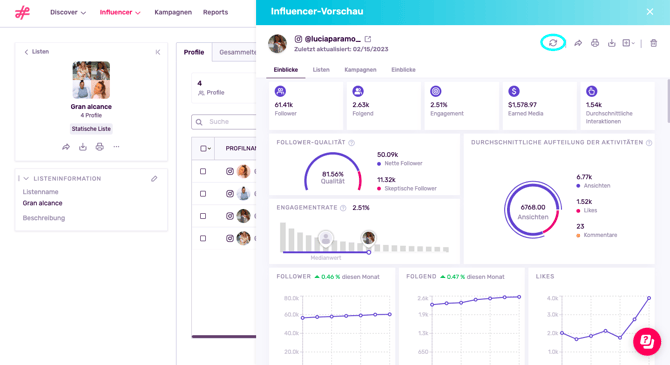Screen dimensions: 670x365
Task: Check the second profile row checkbox
Action: pos(203,194)
